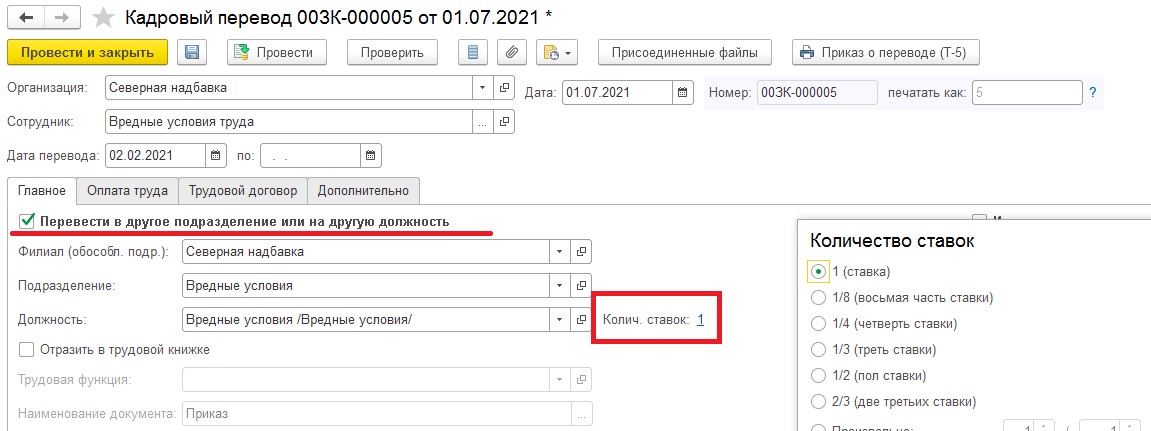Viewport: 1151px width, 431px height.
Task: Enable 'Отразить в трудовой книжке' checkbox
Action: (x=28, y=350)
